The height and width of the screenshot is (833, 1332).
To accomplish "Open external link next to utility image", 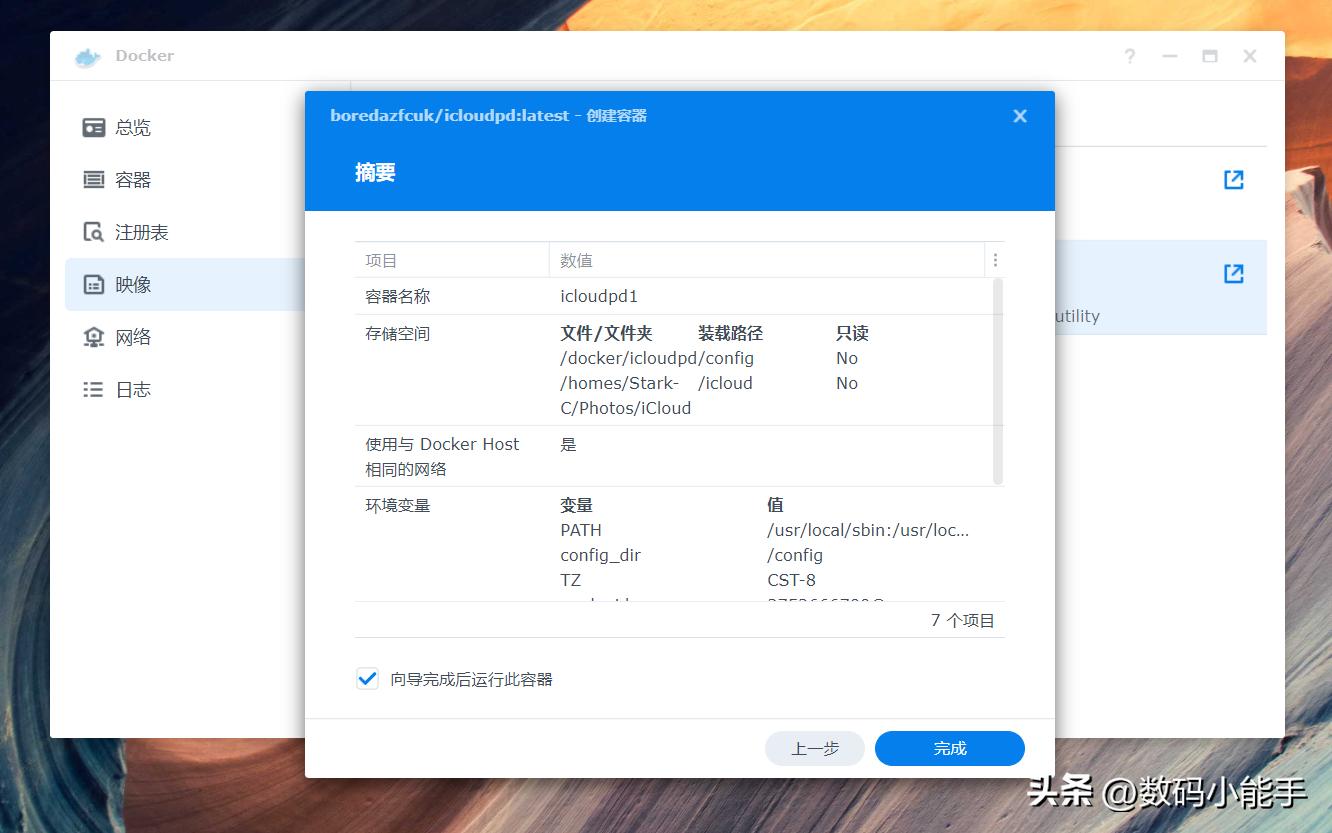I will tap(1233, 273).
